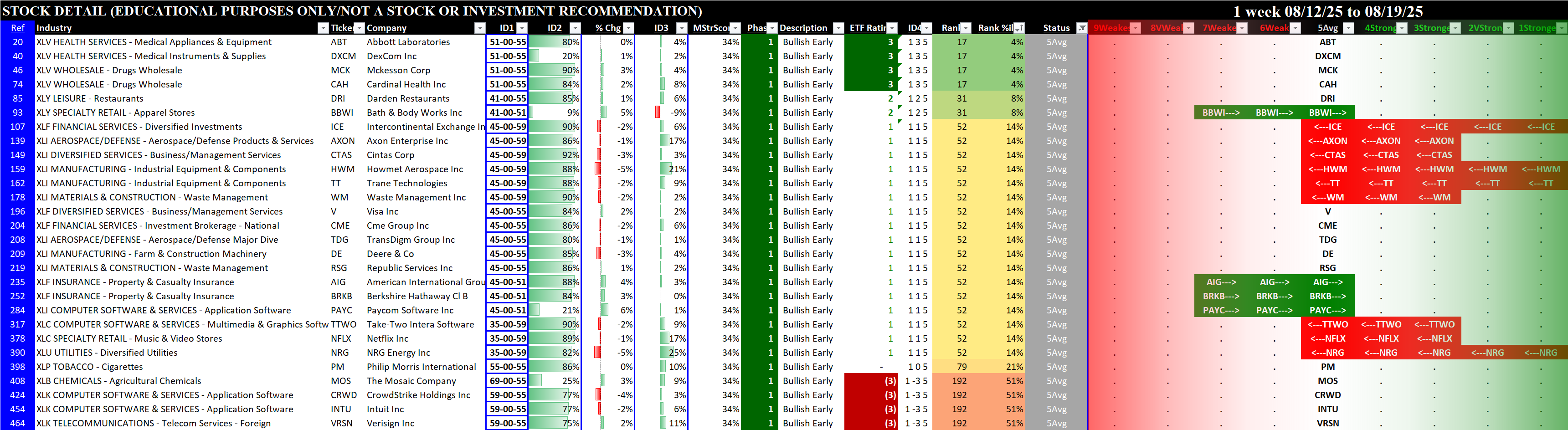The image size is (1568, 430).
Task: Select Ref cell 20
Action: 18,42
